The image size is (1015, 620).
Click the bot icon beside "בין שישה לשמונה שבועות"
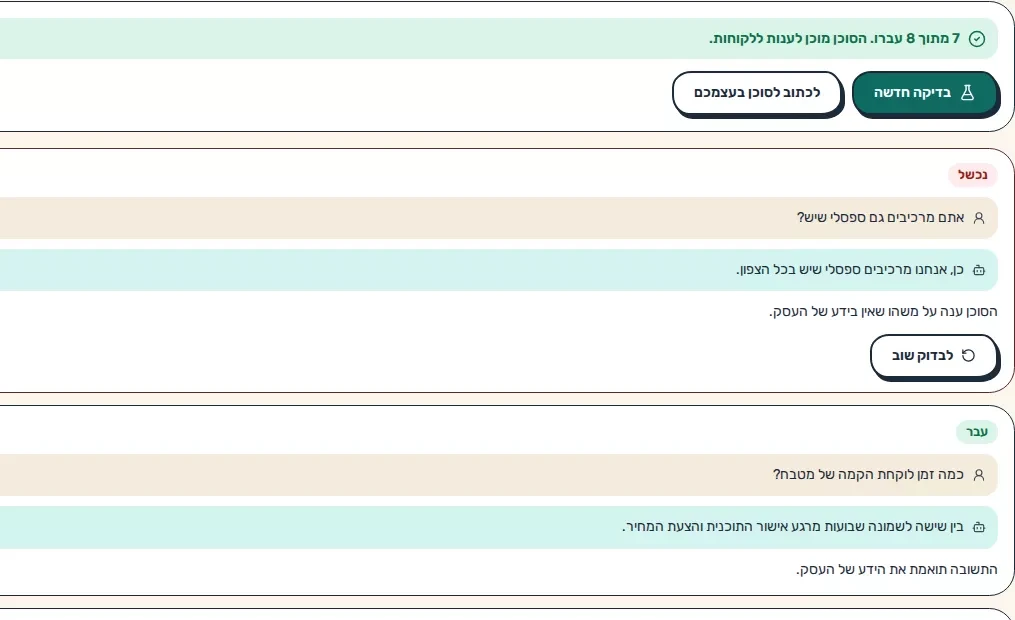[979, 527]
